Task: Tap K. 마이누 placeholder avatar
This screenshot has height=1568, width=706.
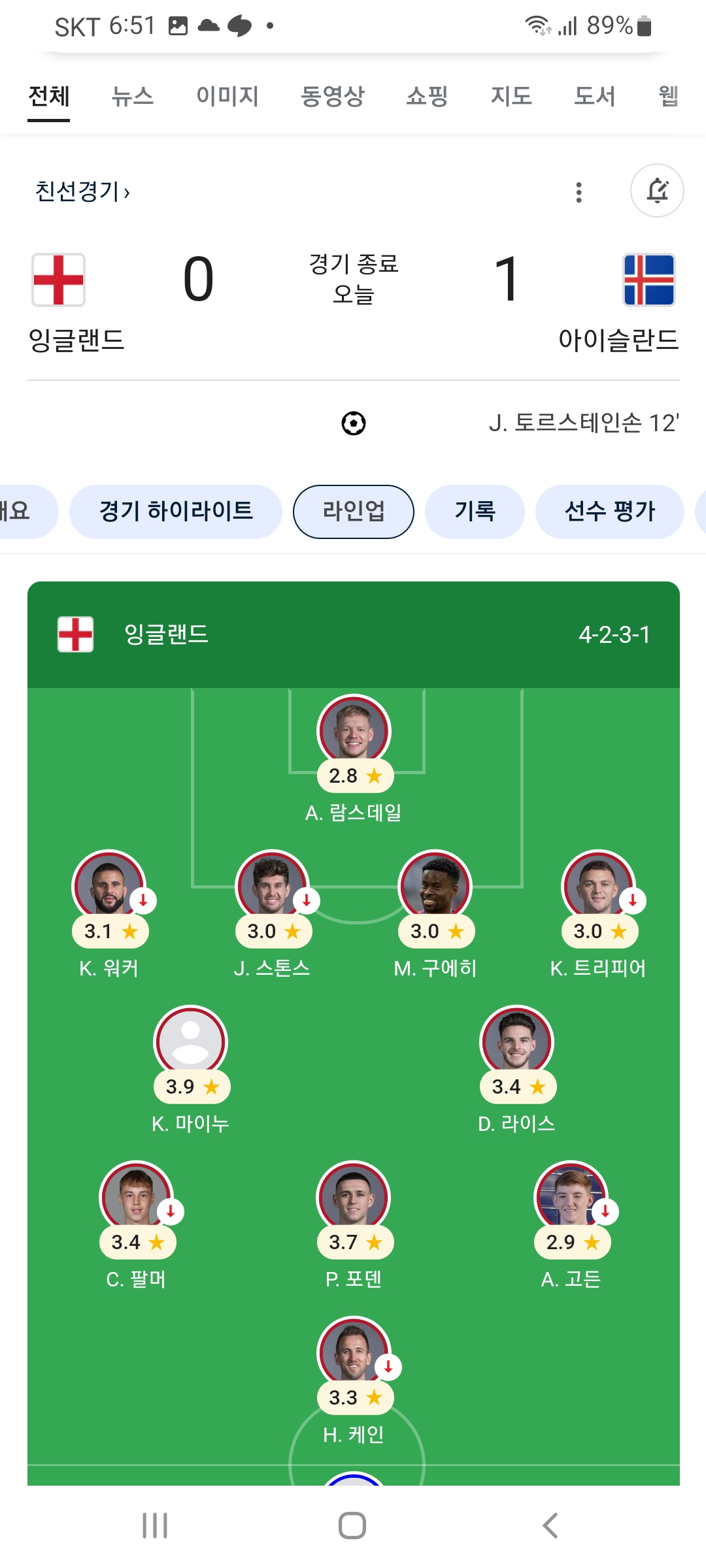Action: [x=190, y=1041]
